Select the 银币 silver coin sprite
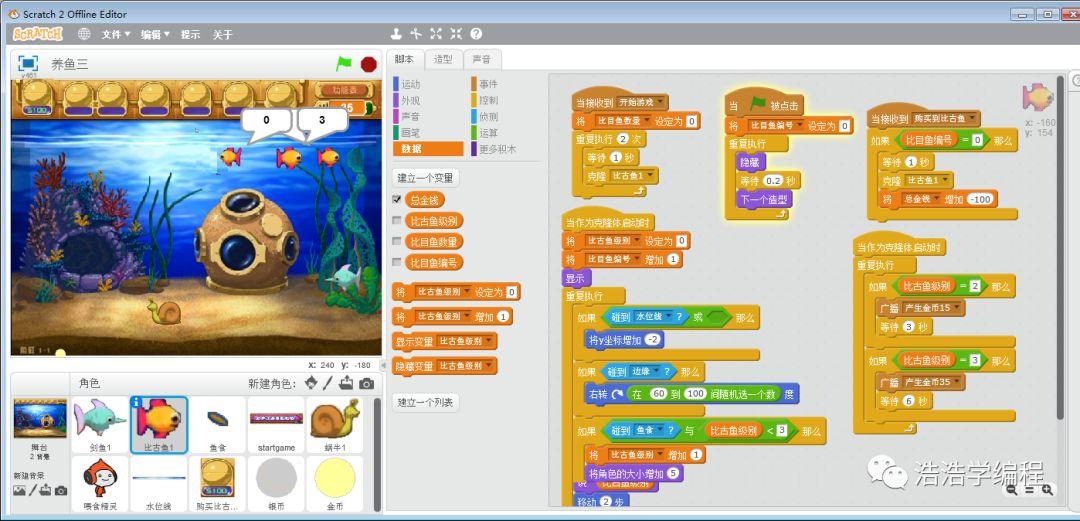The width and height of the screenshot is (1080, 521). tap(276, 484)
